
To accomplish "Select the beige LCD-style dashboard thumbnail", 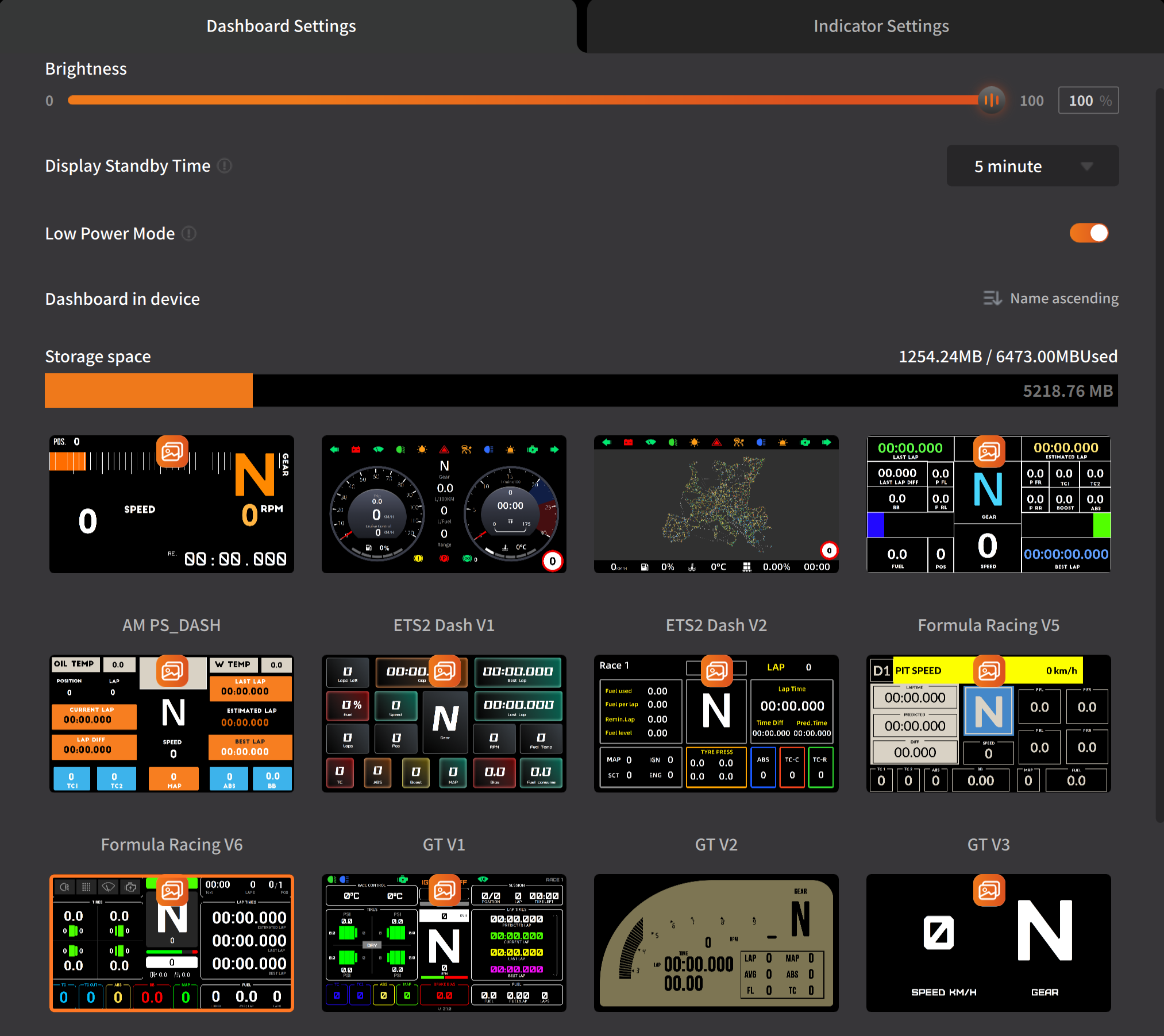I will coord(716,943).
